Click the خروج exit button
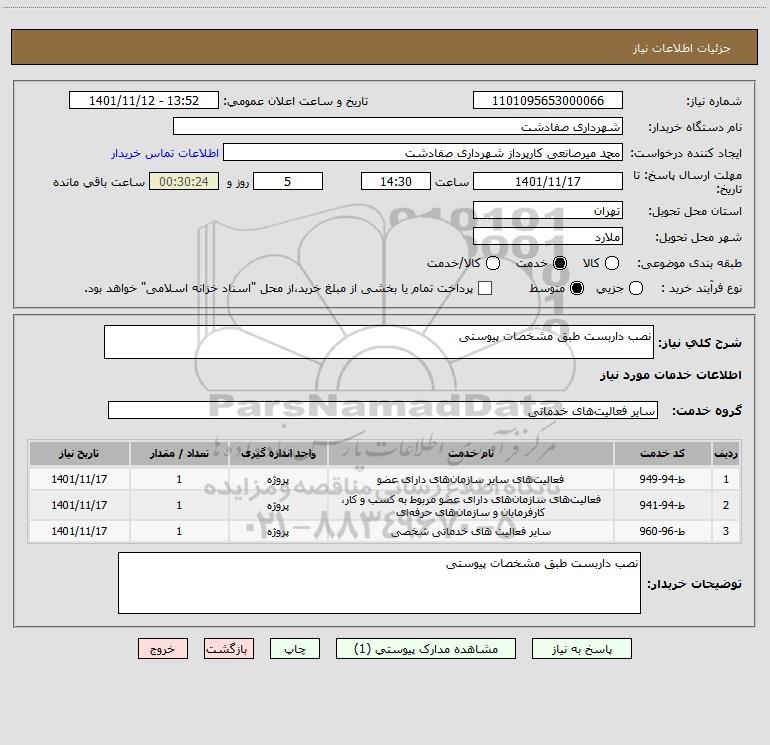 coord(163,649)
